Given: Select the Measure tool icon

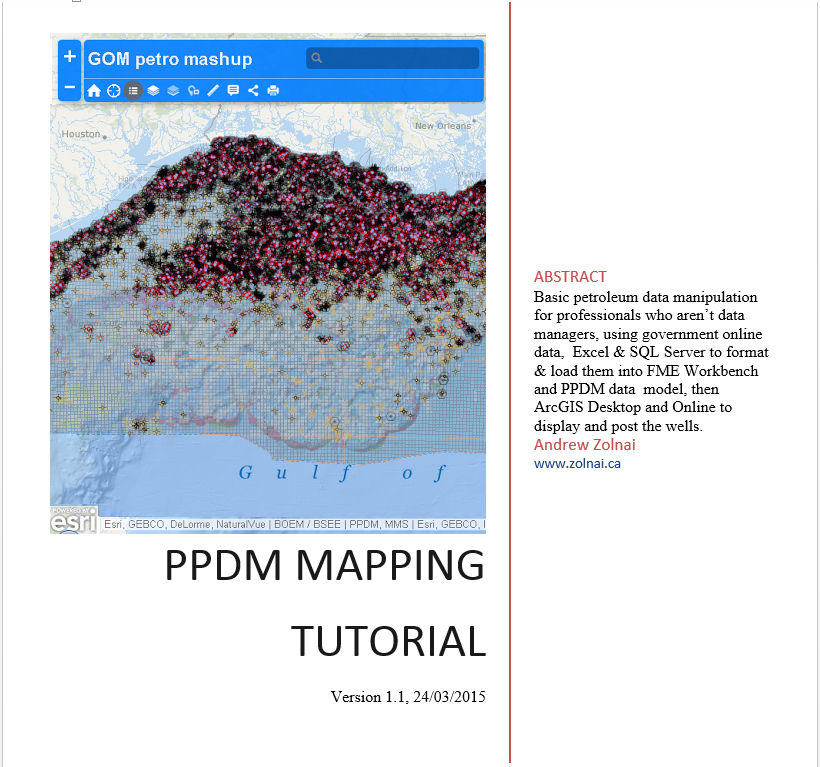Looking at the screenshot, I should 212,90.
